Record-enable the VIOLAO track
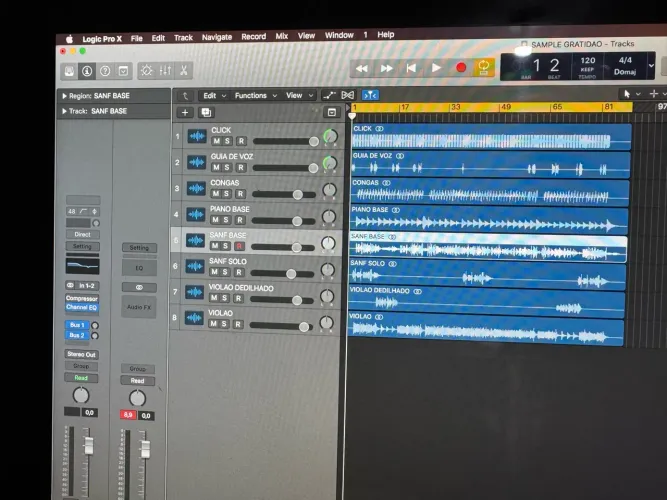 pyautogui.click(x=238, y=324)
